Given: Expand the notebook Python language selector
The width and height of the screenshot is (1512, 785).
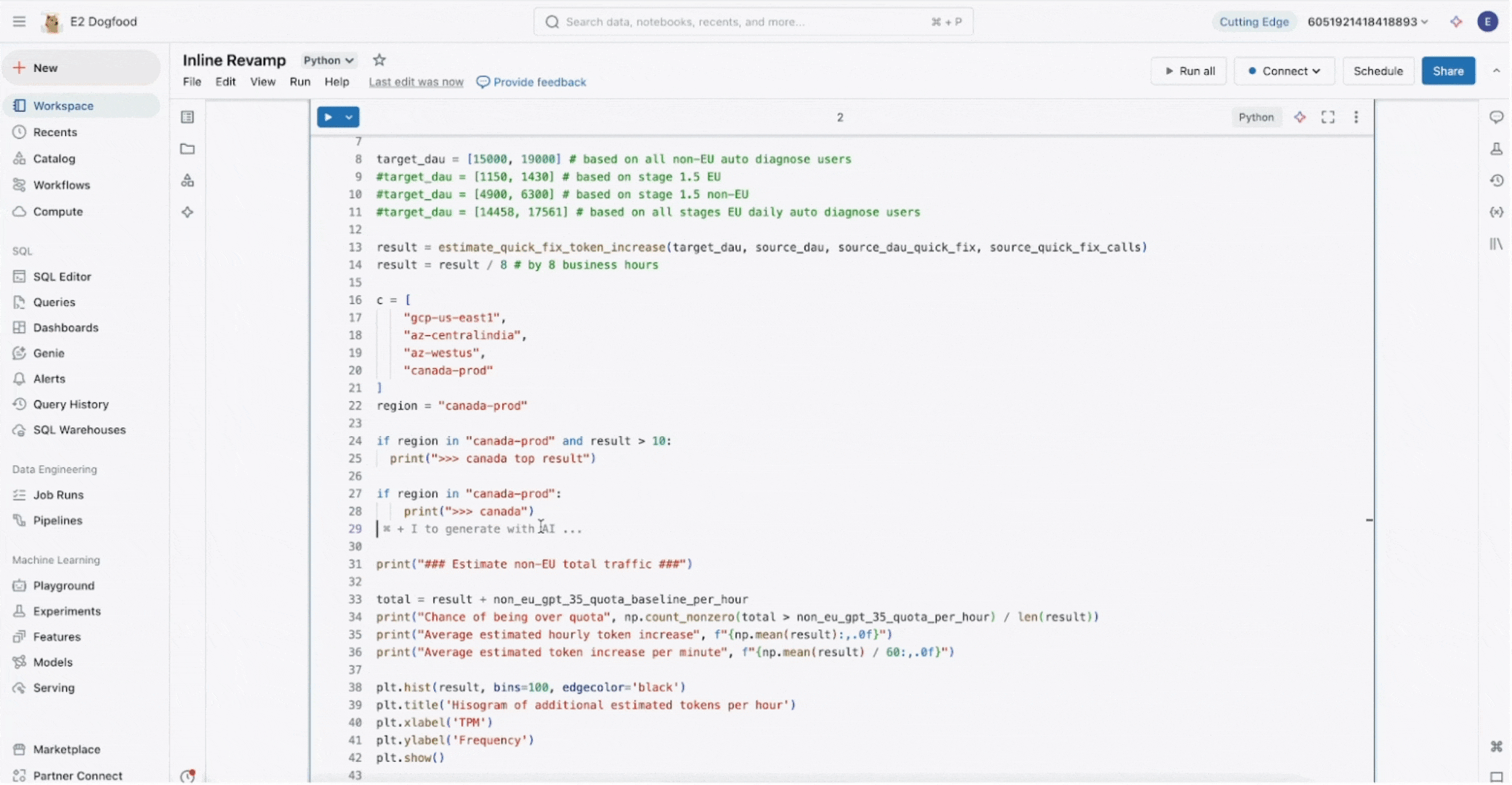Looking at the screenshot, I should point(329,60).
